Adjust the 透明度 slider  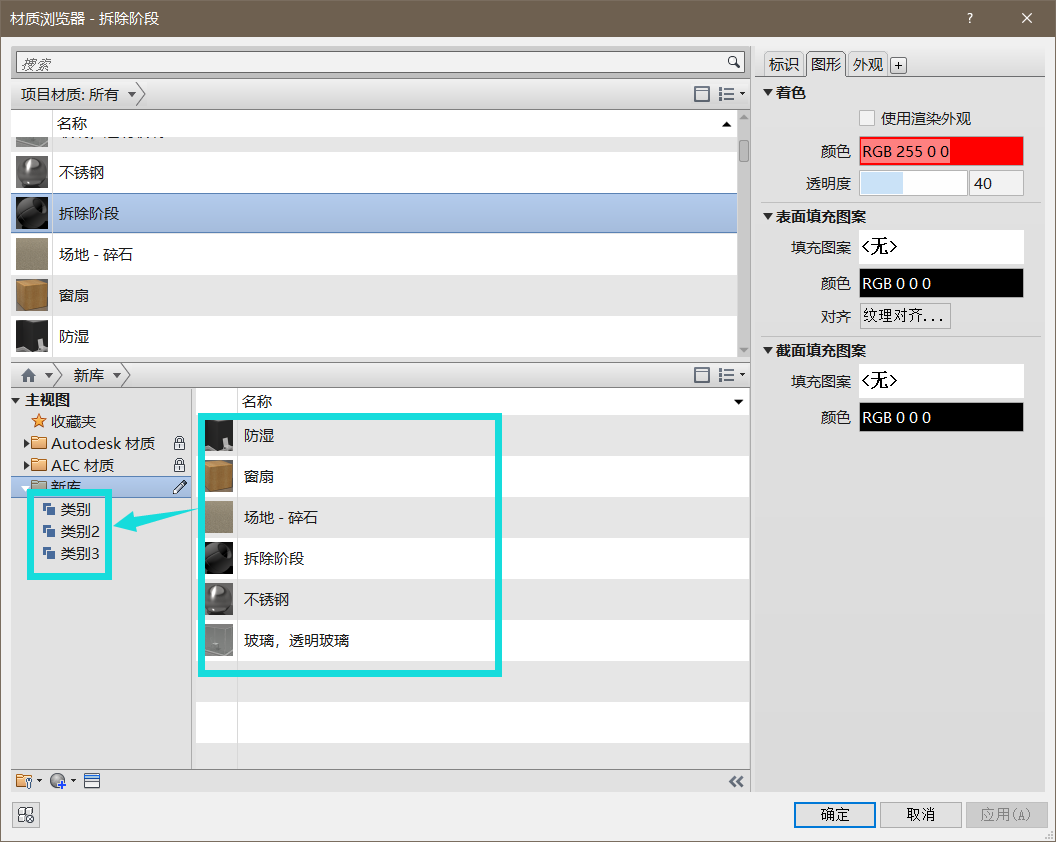point(914,183)
